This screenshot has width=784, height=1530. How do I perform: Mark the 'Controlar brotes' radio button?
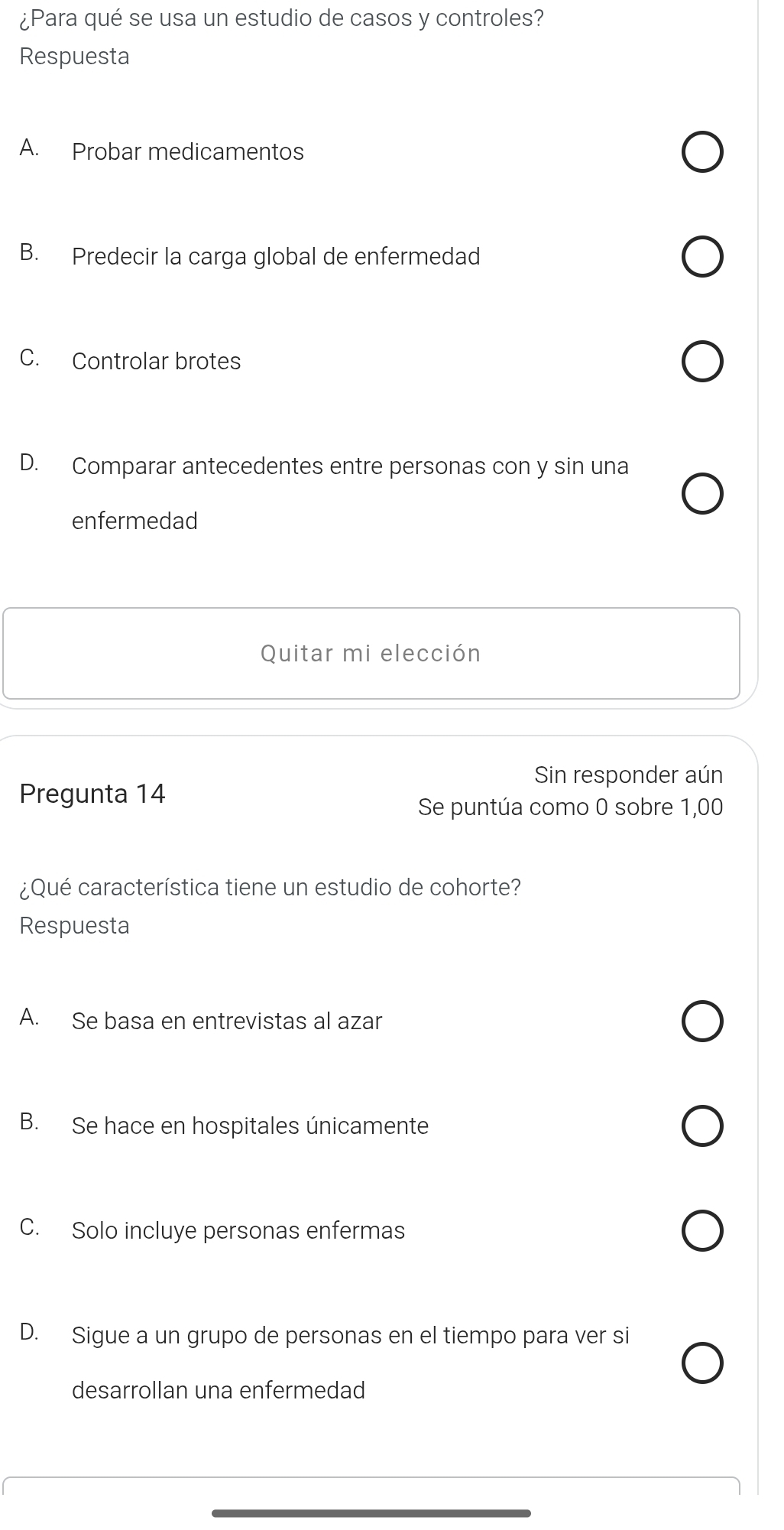pyautogui.click(x=702, y=362)
